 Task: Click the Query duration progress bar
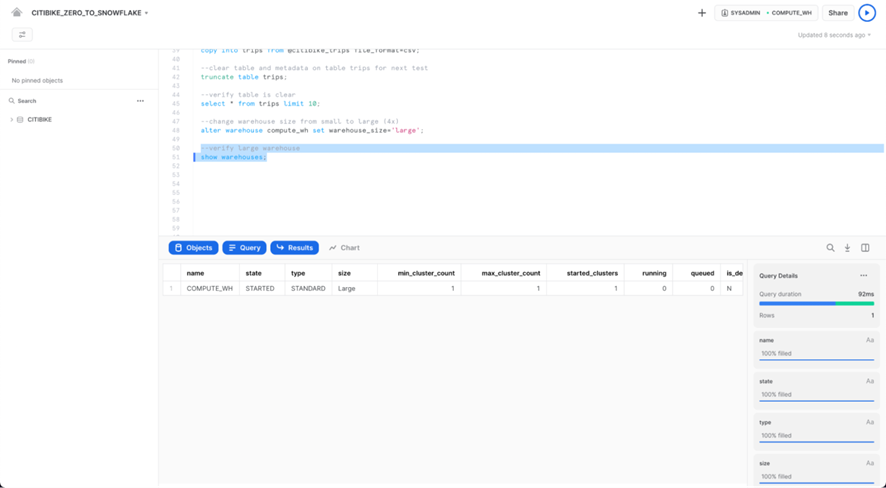point(816,303)
